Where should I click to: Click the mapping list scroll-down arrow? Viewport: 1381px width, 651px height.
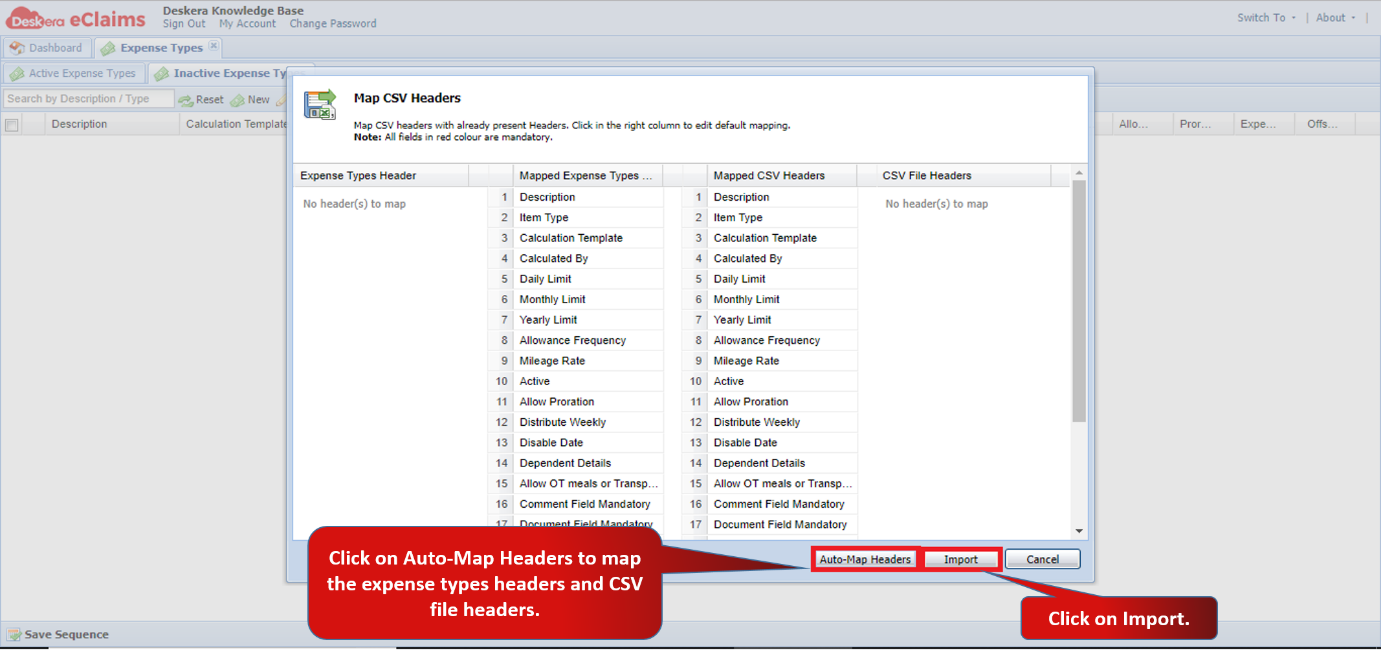point(1079,531)
